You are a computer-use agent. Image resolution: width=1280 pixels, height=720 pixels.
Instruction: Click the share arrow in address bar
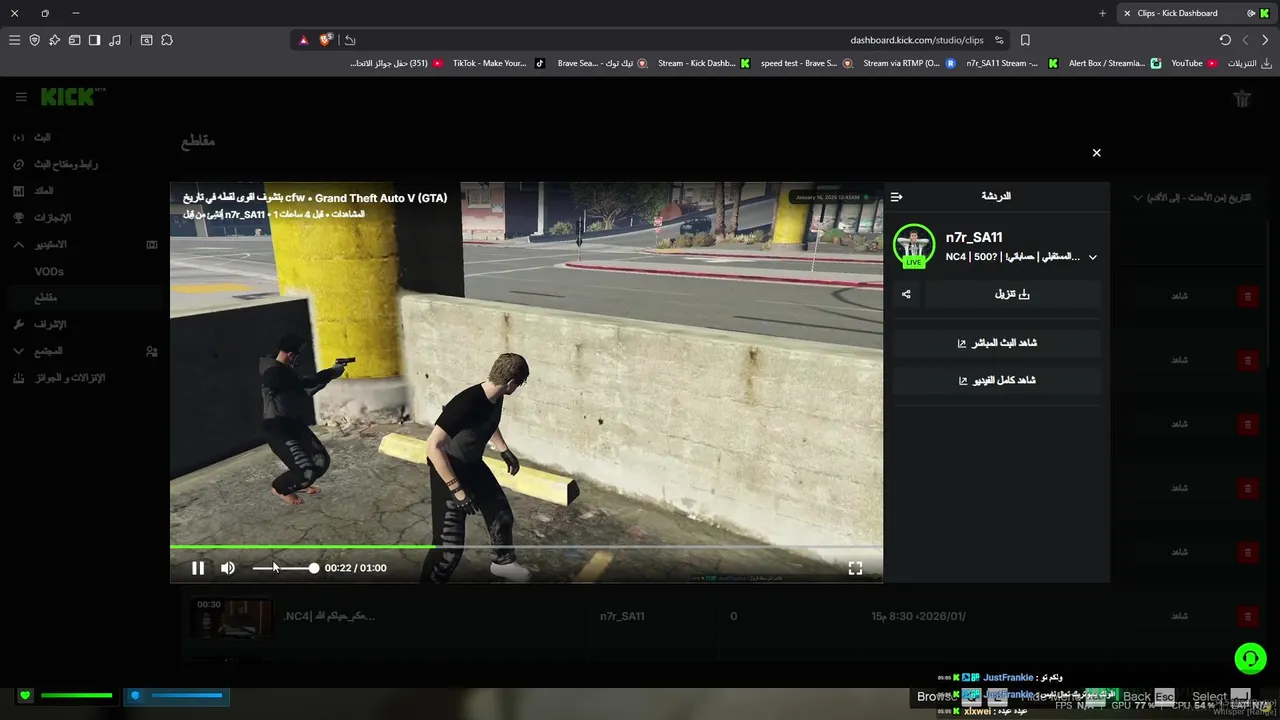click(349, 40)
